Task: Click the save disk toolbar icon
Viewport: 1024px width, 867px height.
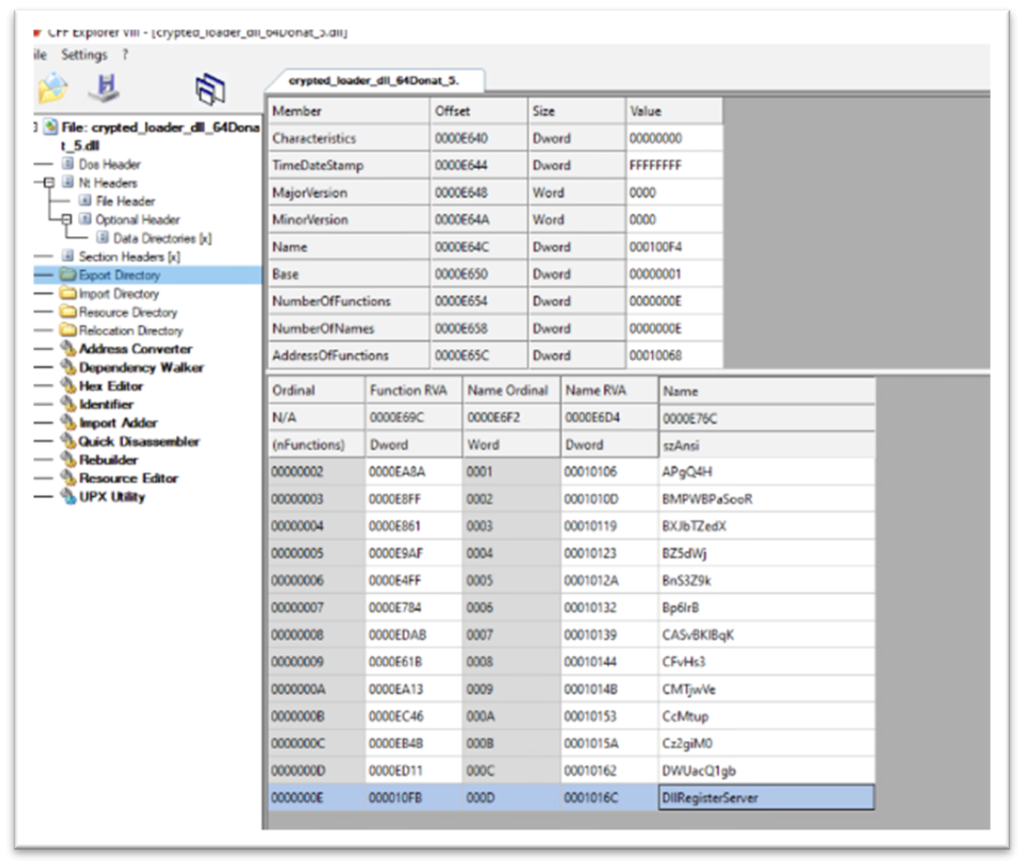Action: 103,89
